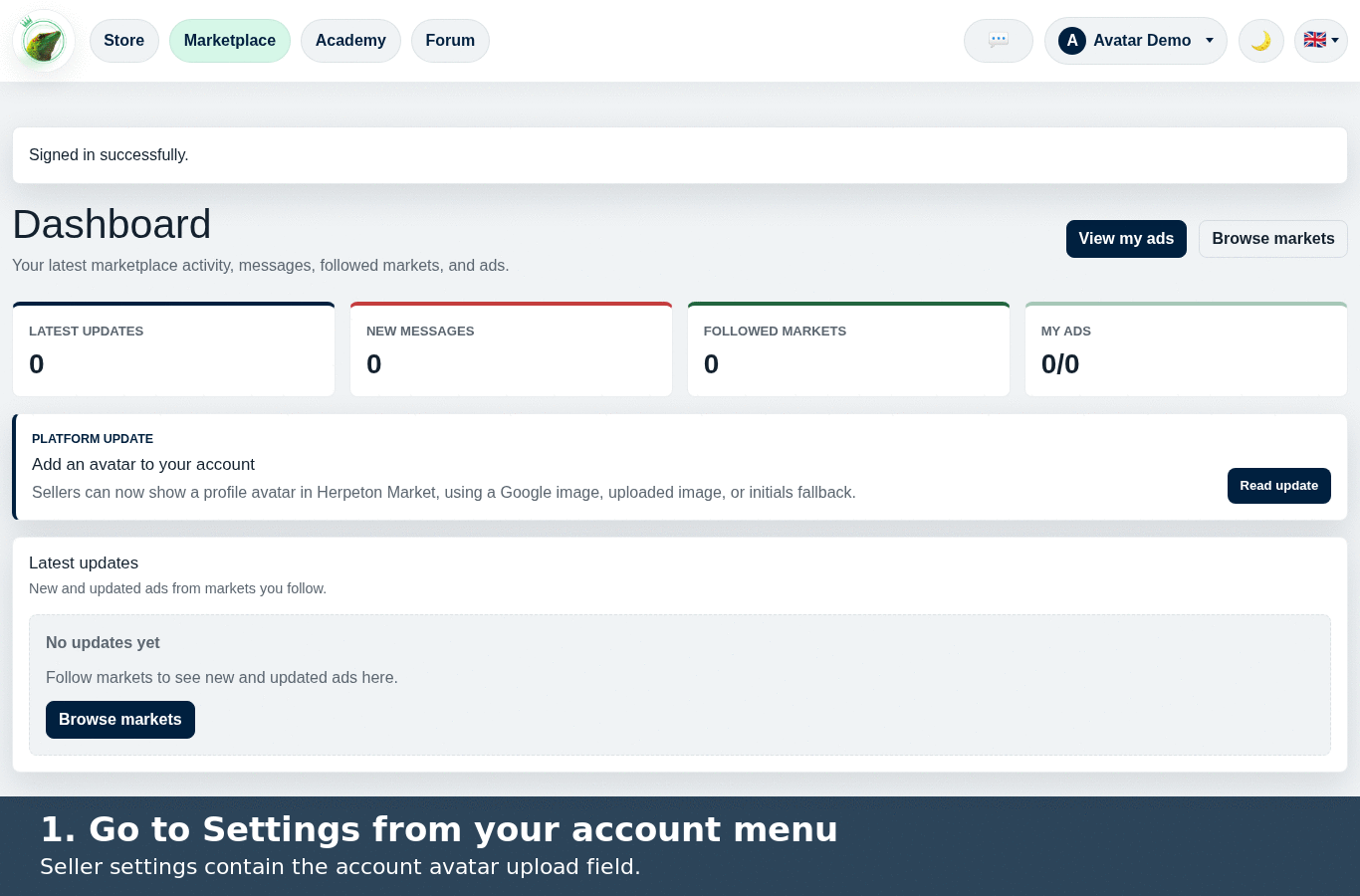The image size is (1360, 896).
Task: Click the 'No updates yet' text
Action: point(103,643)
